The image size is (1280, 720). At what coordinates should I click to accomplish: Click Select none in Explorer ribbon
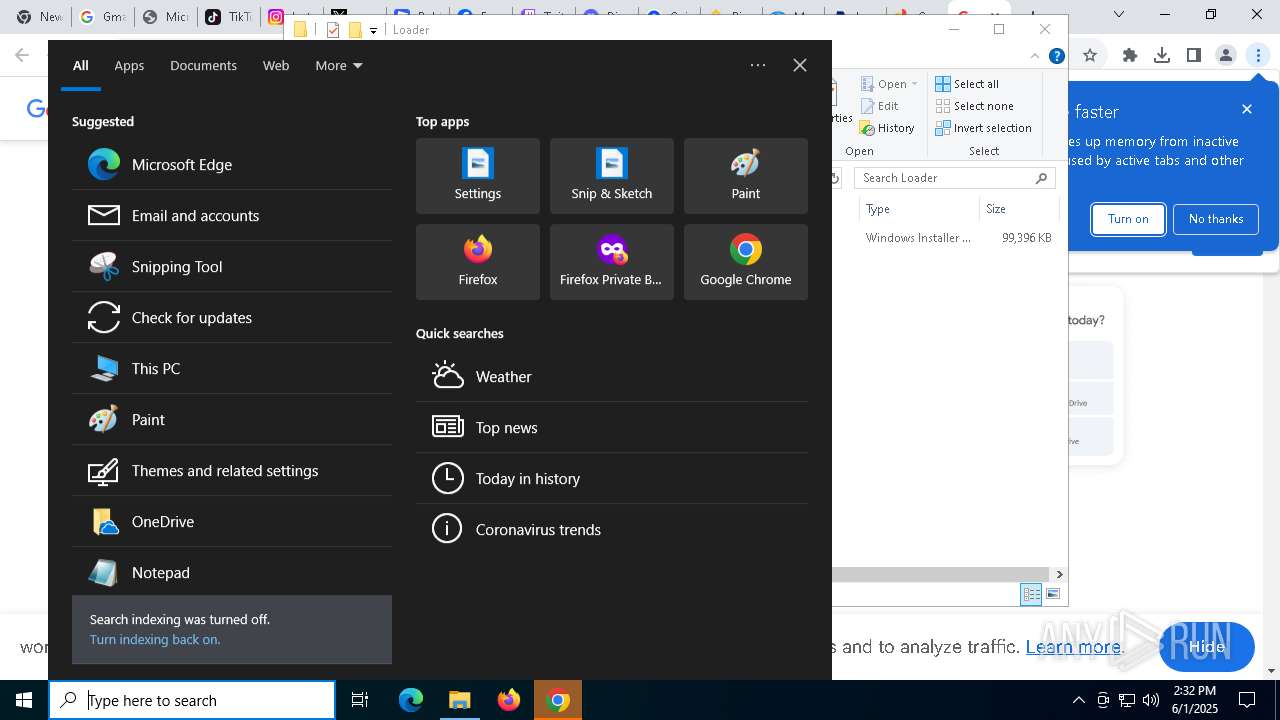tap(974, 106)
